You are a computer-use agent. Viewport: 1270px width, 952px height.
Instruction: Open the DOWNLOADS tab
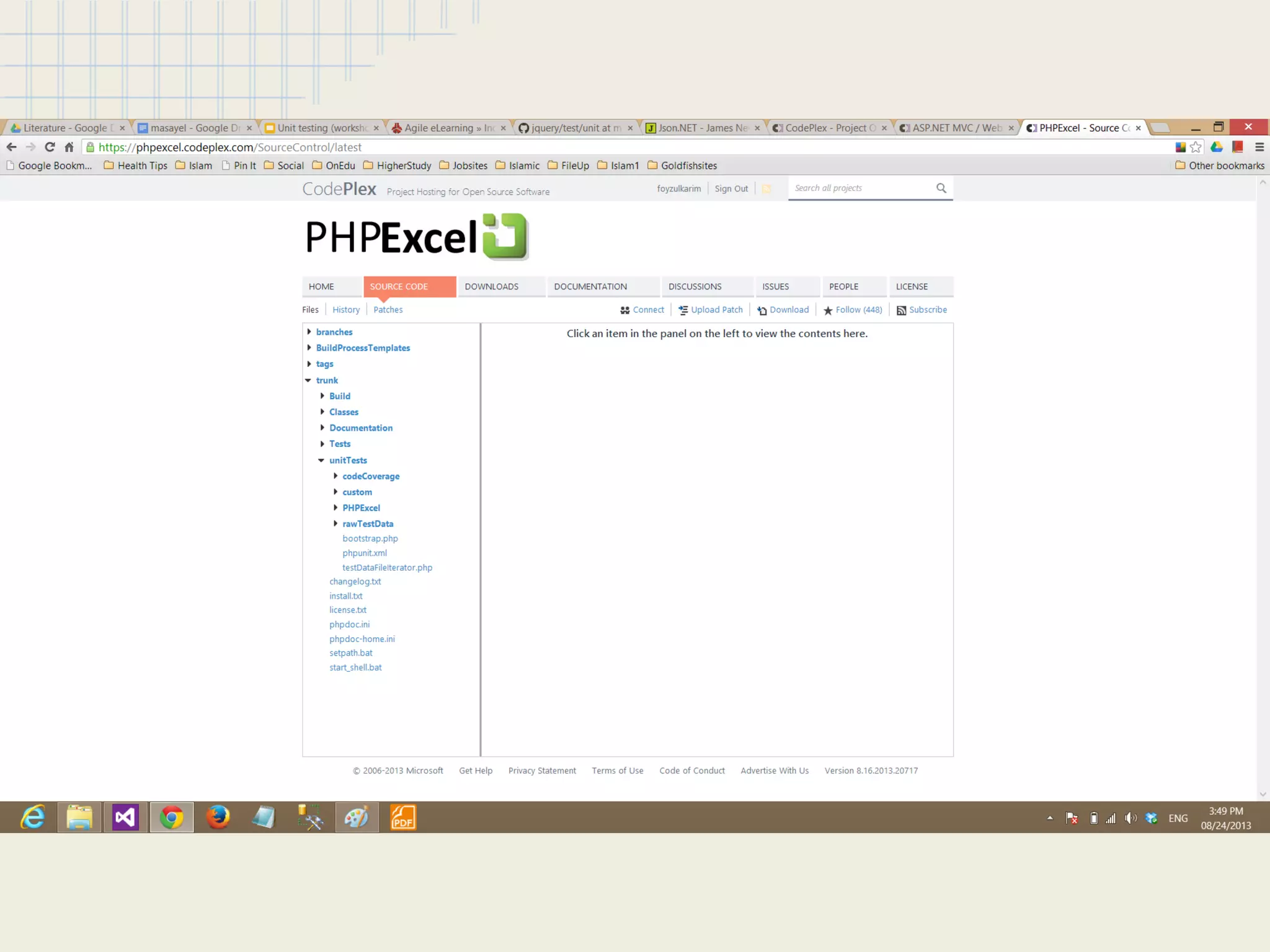491,286
